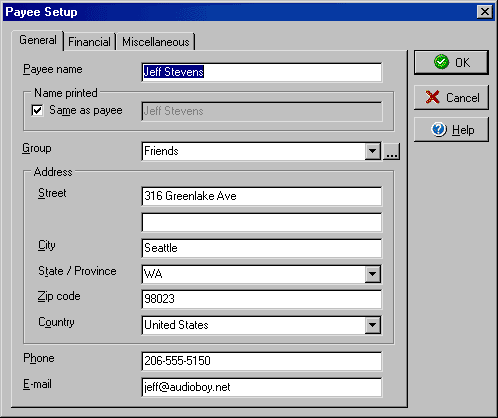This screenshot has width=498, height=418.
Task: Click the Help button label
Action: click(463, 130)
